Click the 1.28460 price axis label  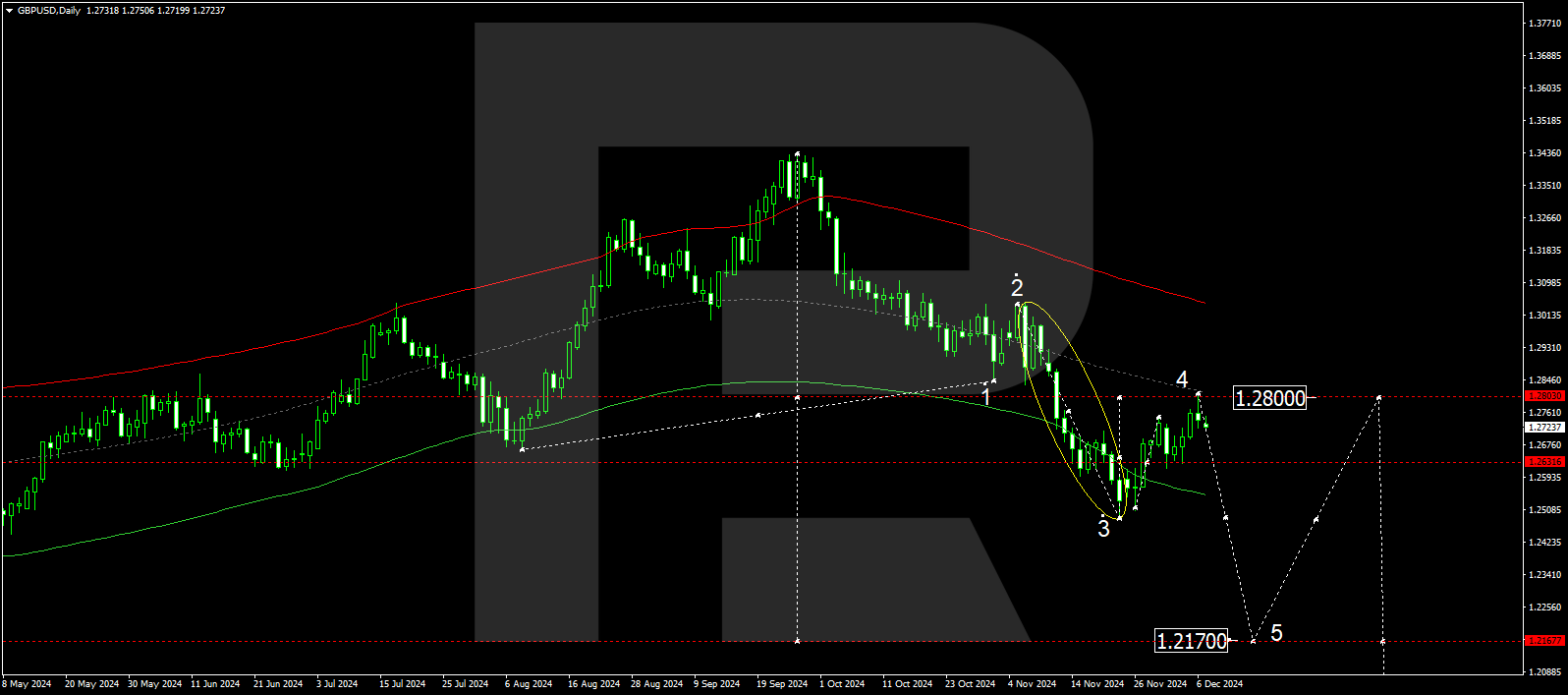point(1545,380)
